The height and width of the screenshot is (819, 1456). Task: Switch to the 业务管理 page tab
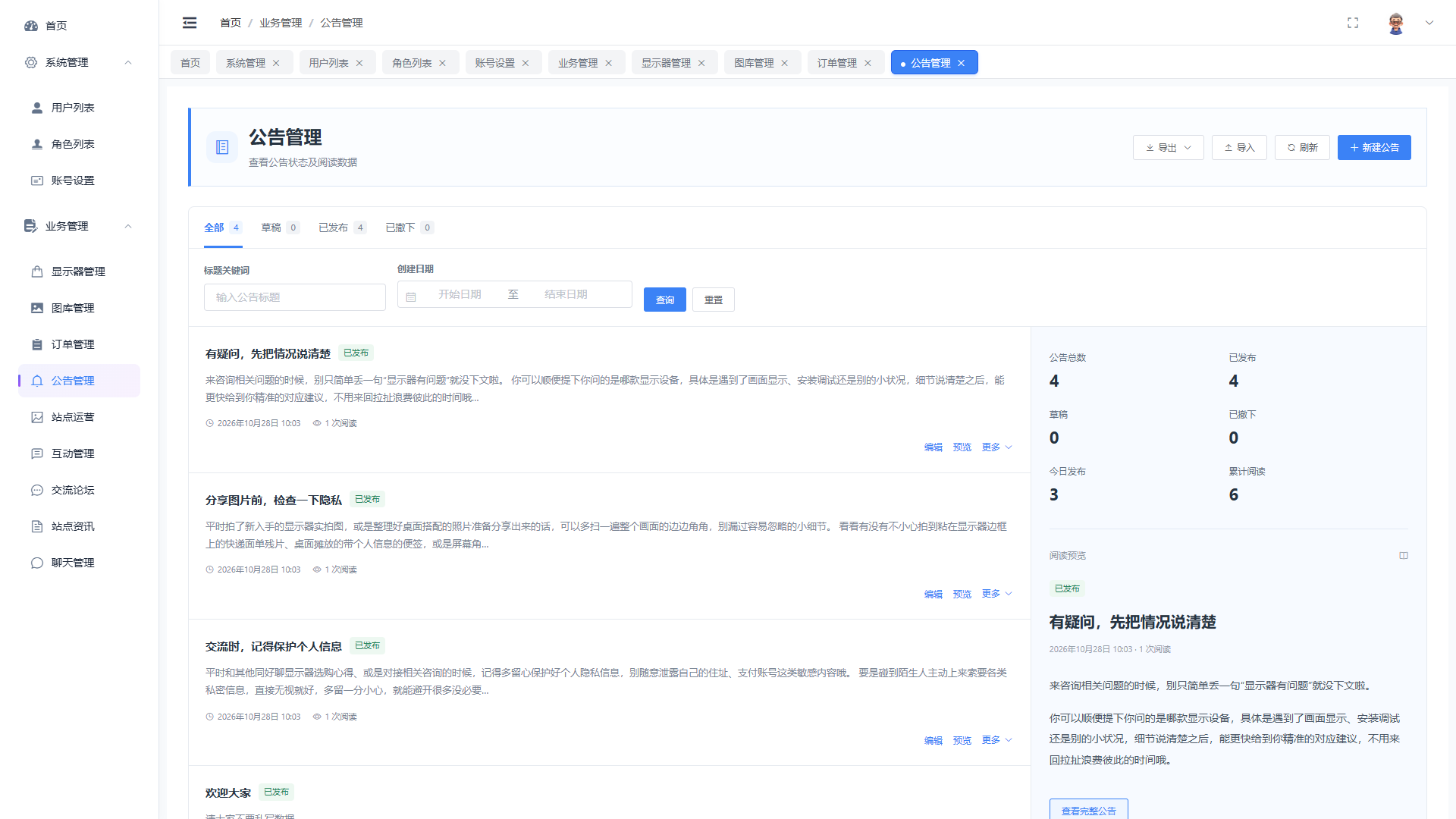pyautogui.click(x=586, y=63)
